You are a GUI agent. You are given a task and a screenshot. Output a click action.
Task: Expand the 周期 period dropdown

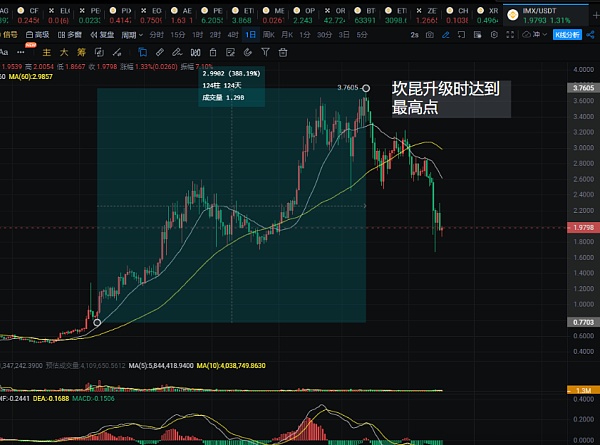click(132, 35)
